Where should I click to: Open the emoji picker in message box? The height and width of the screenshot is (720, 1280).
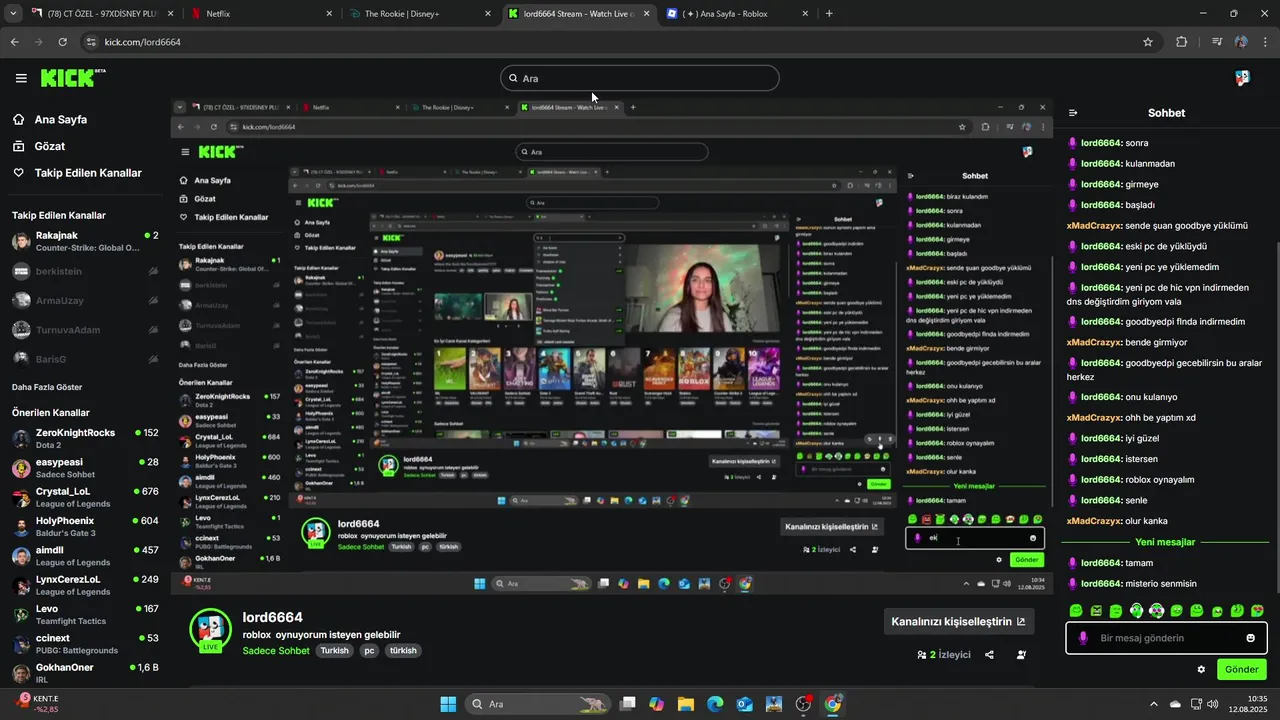[1250, 638]
